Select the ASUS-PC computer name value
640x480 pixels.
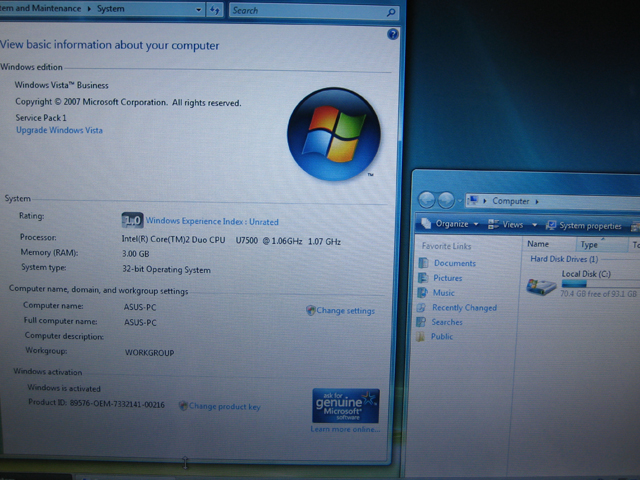click(x=140, y=307)
